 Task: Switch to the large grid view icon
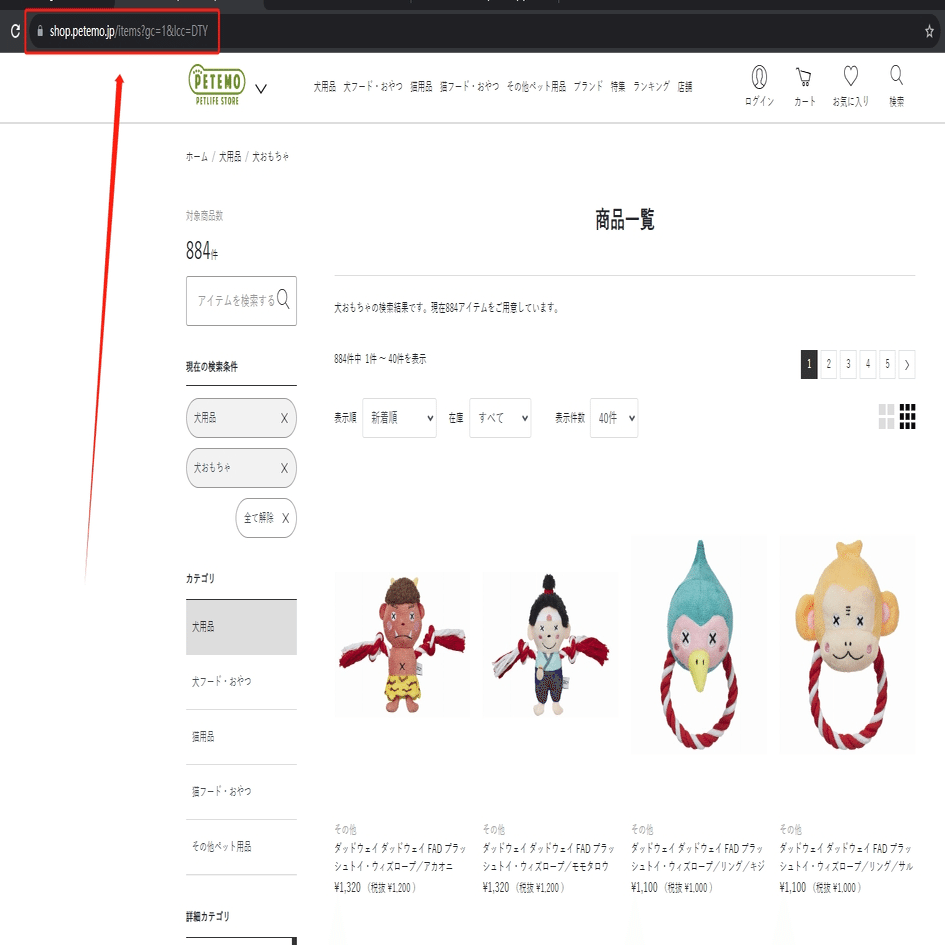coord(886,416)
